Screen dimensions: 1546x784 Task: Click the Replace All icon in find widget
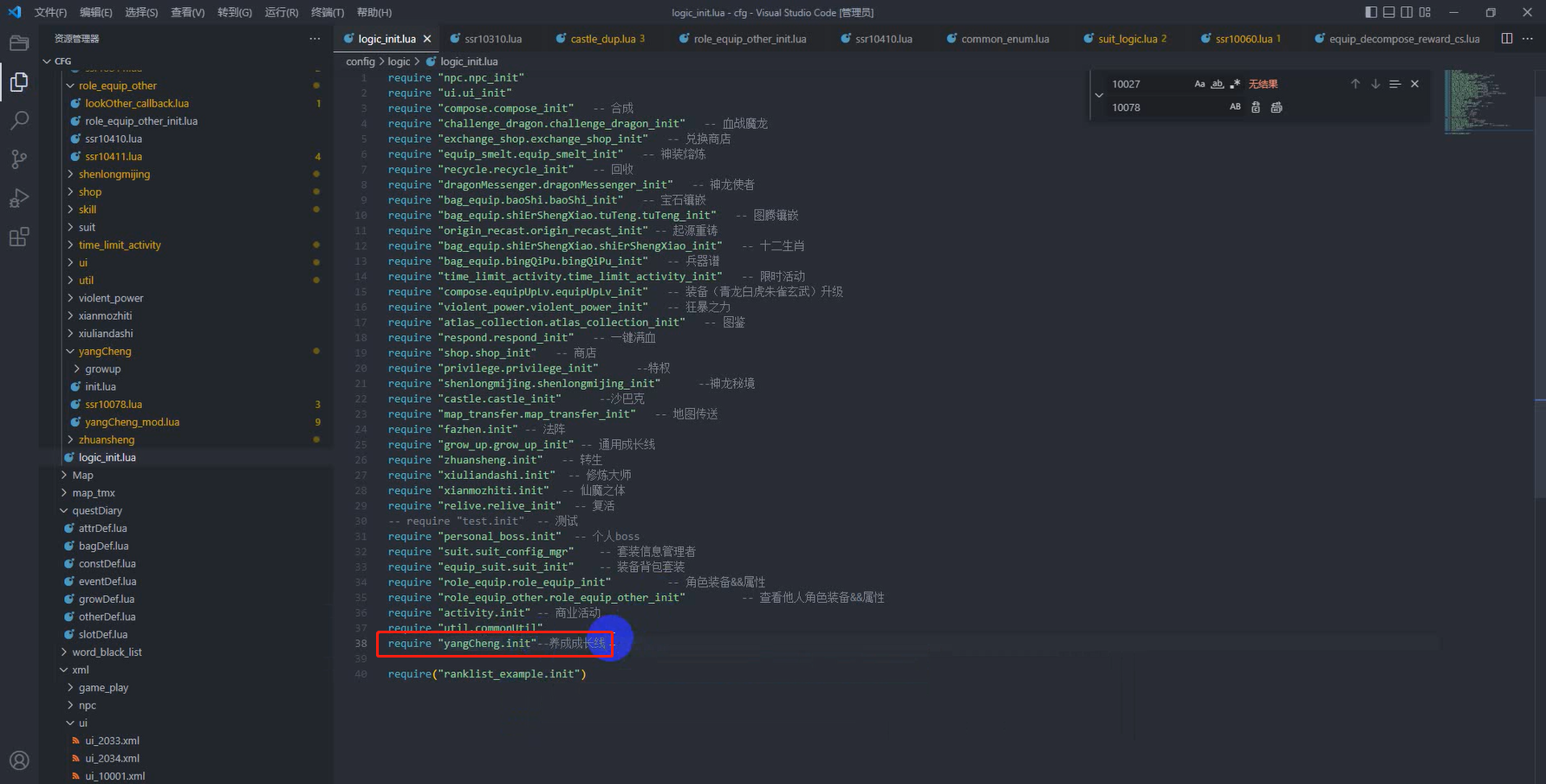(x=1276, y=107)
